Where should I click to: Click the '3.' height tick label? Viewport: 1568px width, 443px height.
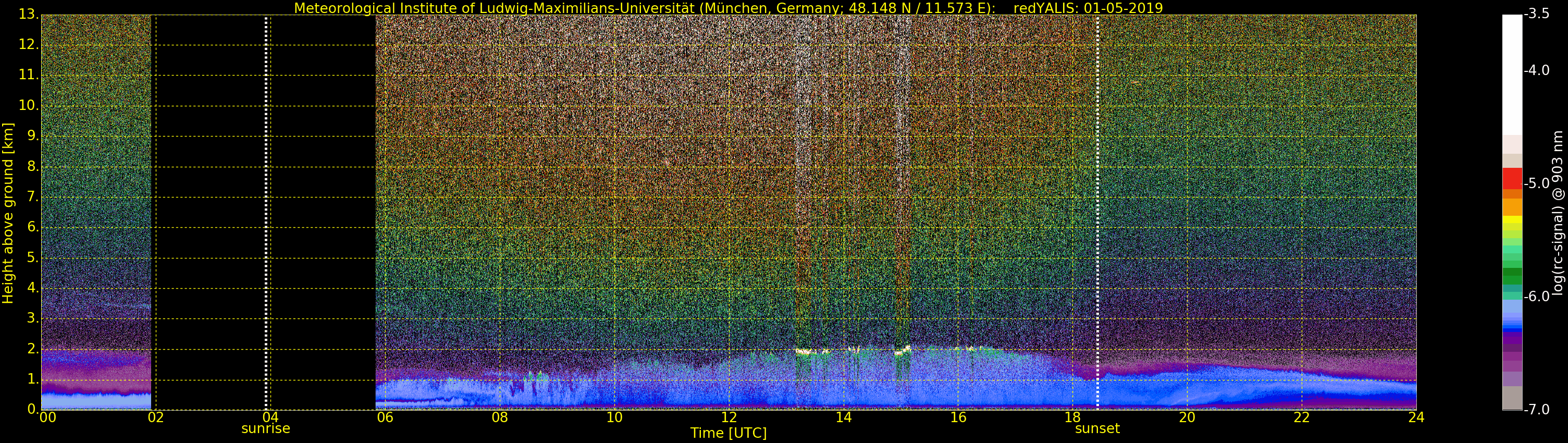coord(33,318)
